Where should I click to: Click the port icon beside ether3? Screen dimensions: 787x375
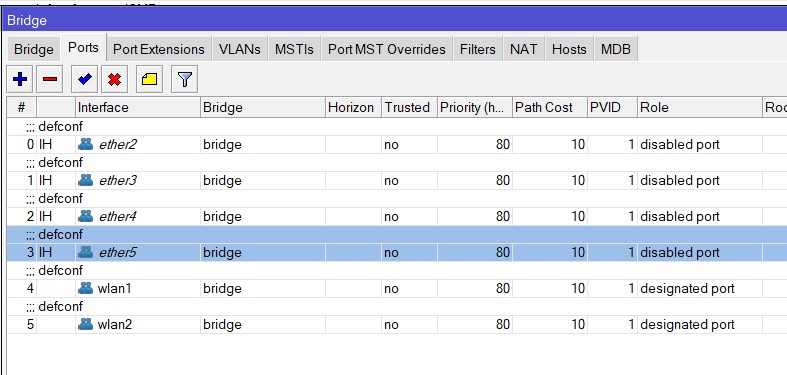click(86, 180)
